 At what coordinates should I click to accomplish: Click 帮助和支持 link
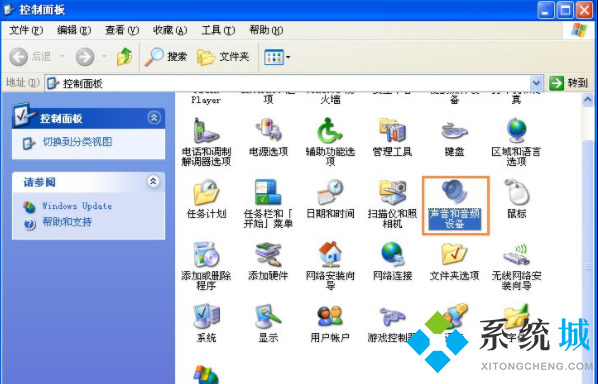coord(67,222)
